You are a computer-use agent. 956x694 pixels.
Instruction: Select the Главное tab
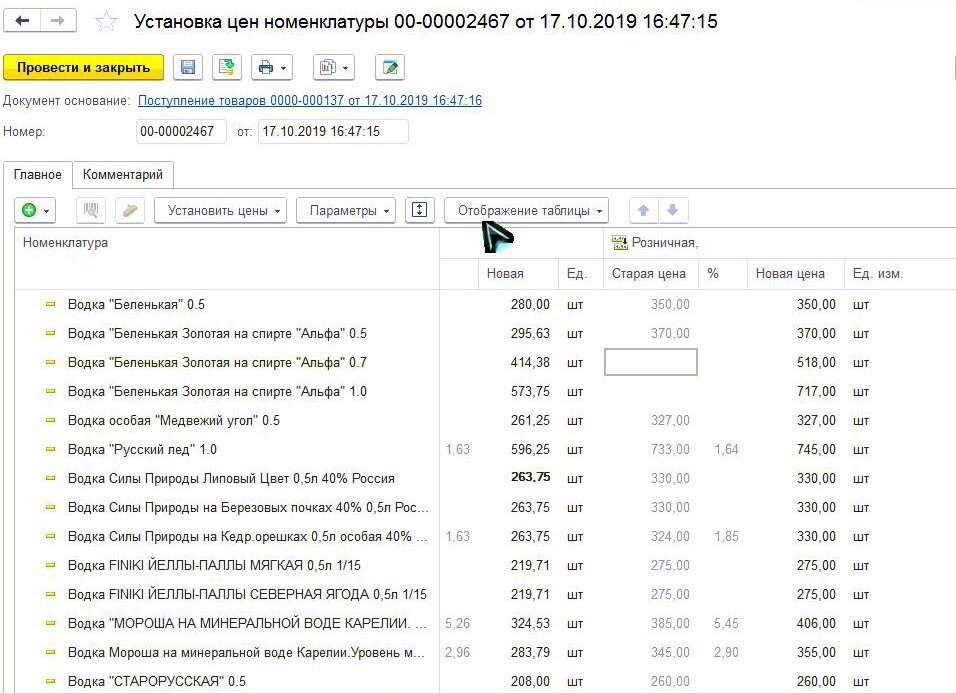pyautogui.click(x=38, y=175)
